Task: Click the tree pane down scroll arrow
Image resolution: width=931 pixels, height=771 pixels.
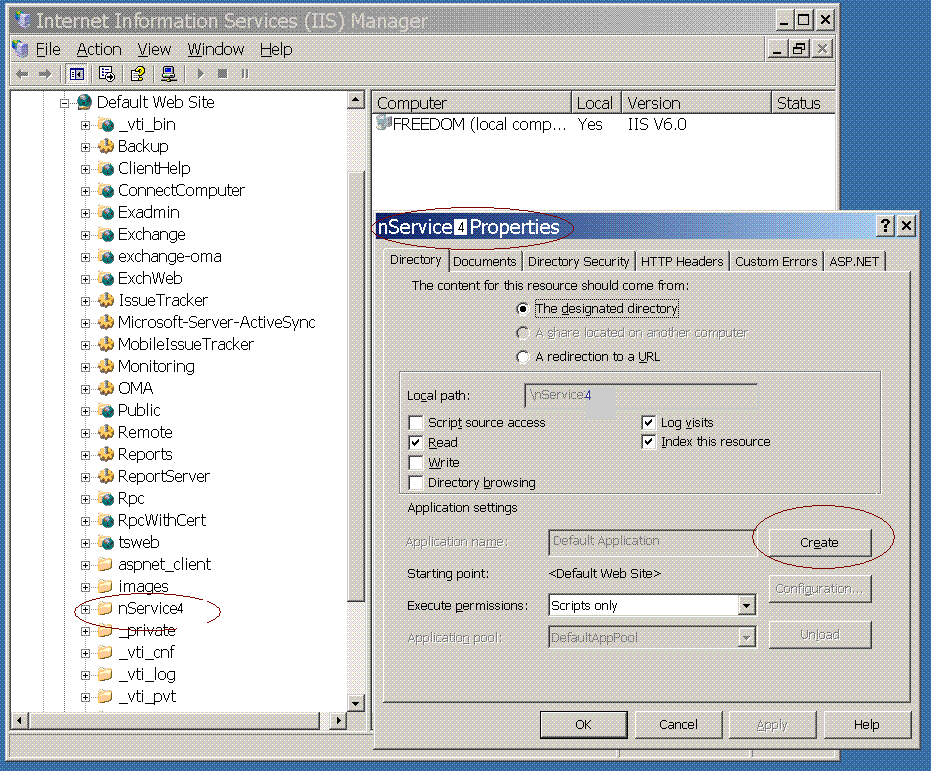Action: (x=355, y=703)
